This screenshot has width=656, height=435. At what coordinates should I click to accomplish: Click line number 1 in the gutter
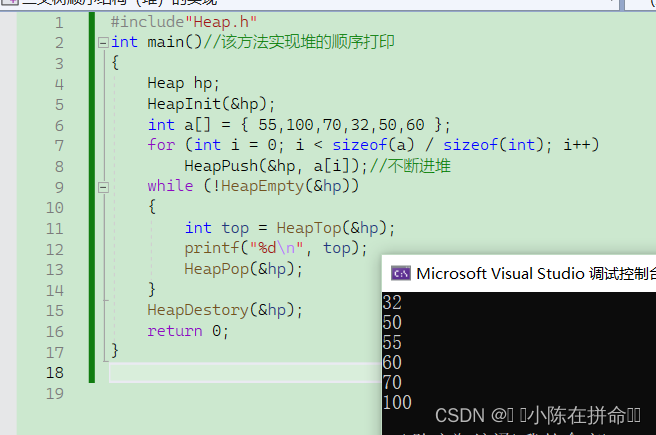59,23
